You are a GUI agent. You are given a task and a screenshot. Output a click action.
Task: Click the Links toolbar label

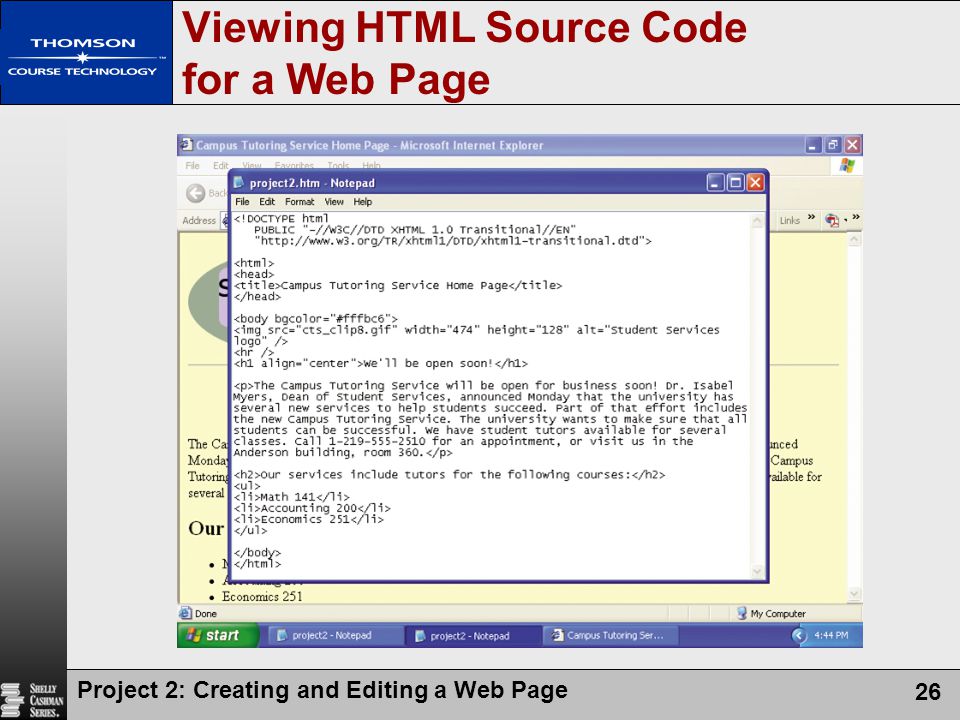pyautogui.click(x=790, y=220)
